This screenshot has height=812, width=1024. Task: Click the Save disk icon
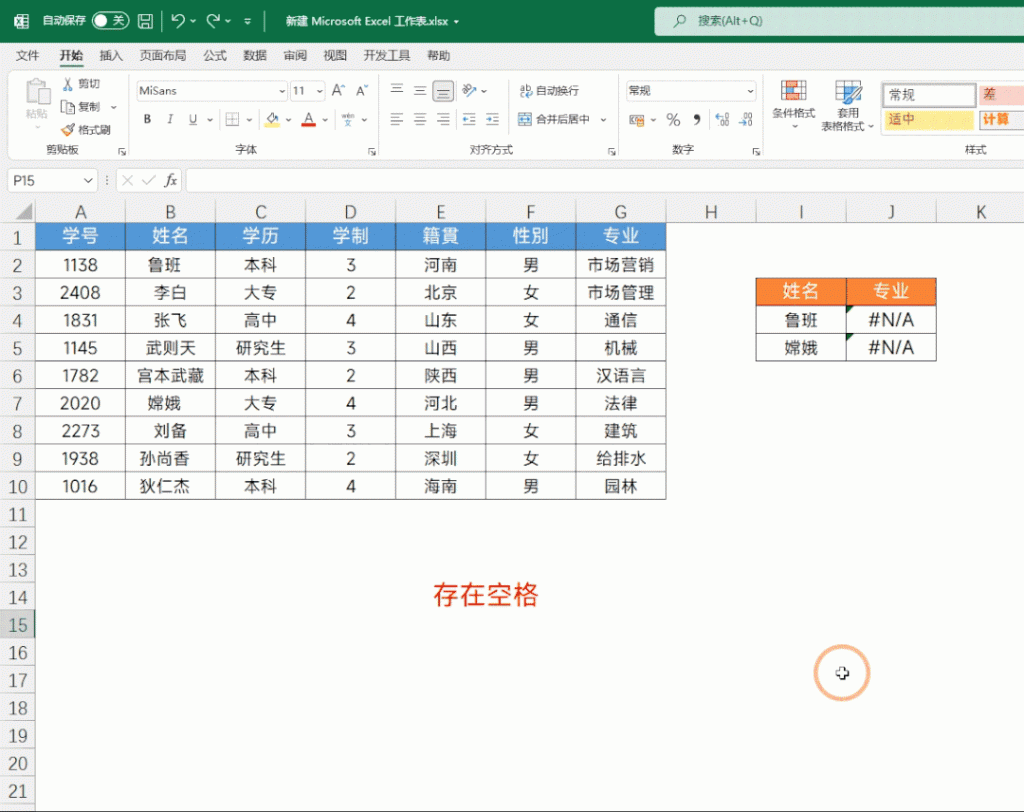[145, 21]
